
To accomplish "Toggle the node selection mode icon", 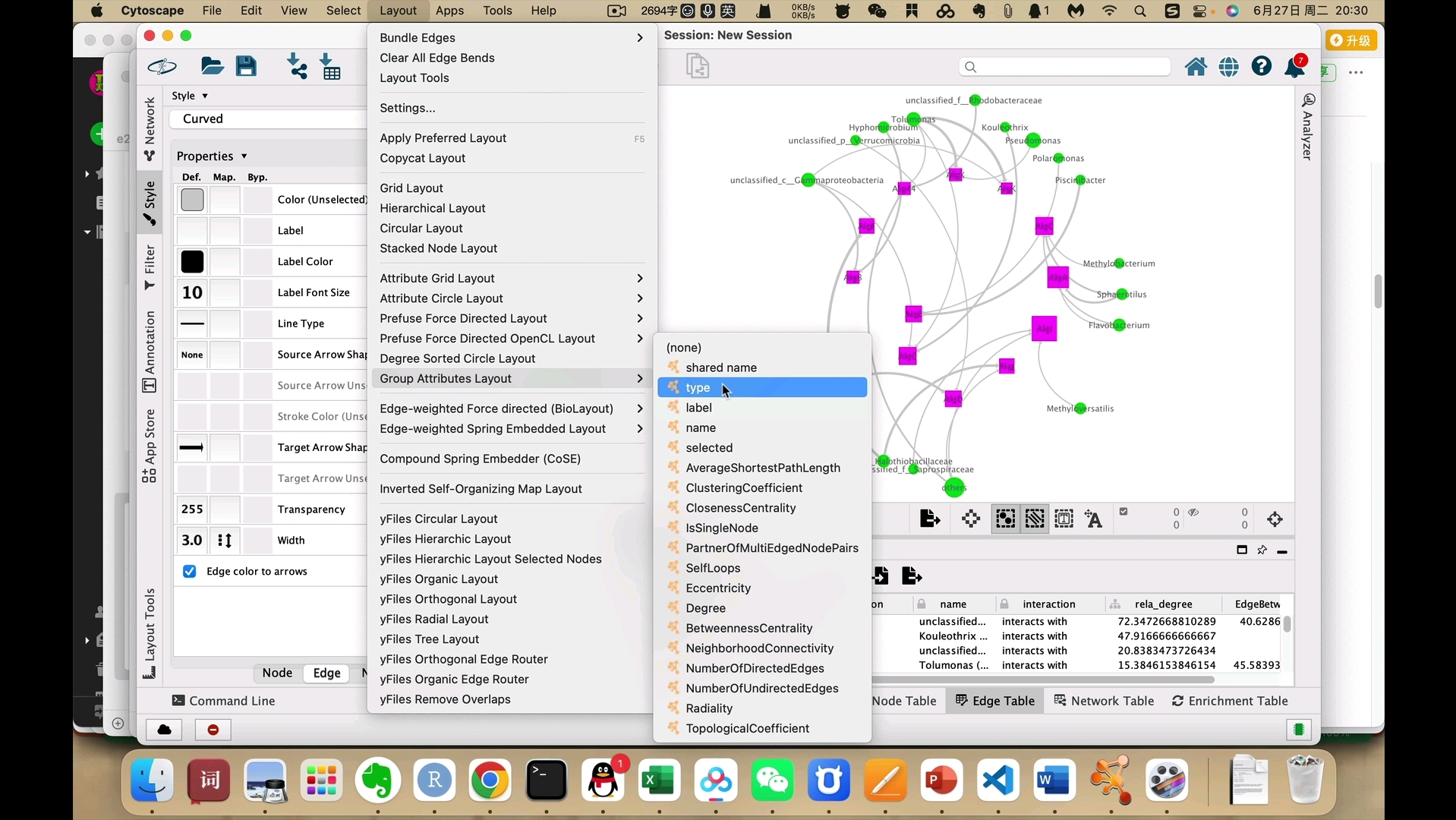I will click(1005, 519).
